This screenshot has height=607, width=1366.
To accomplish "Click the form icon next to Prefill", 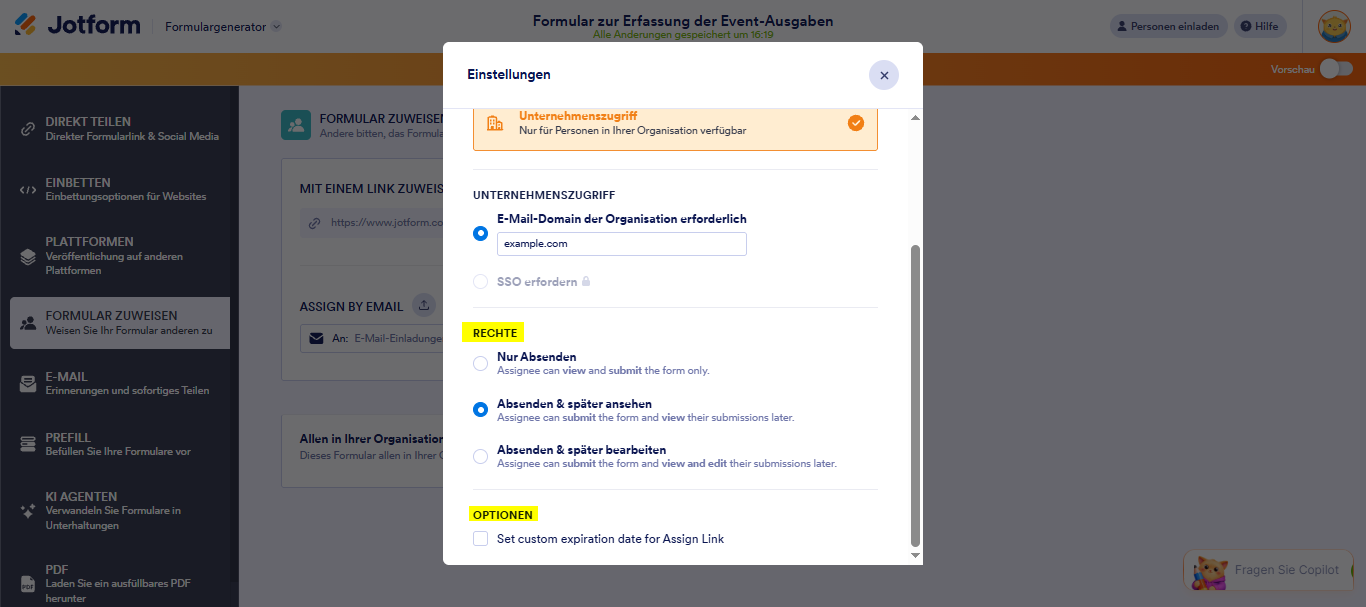I will click(x=28, y=445).
